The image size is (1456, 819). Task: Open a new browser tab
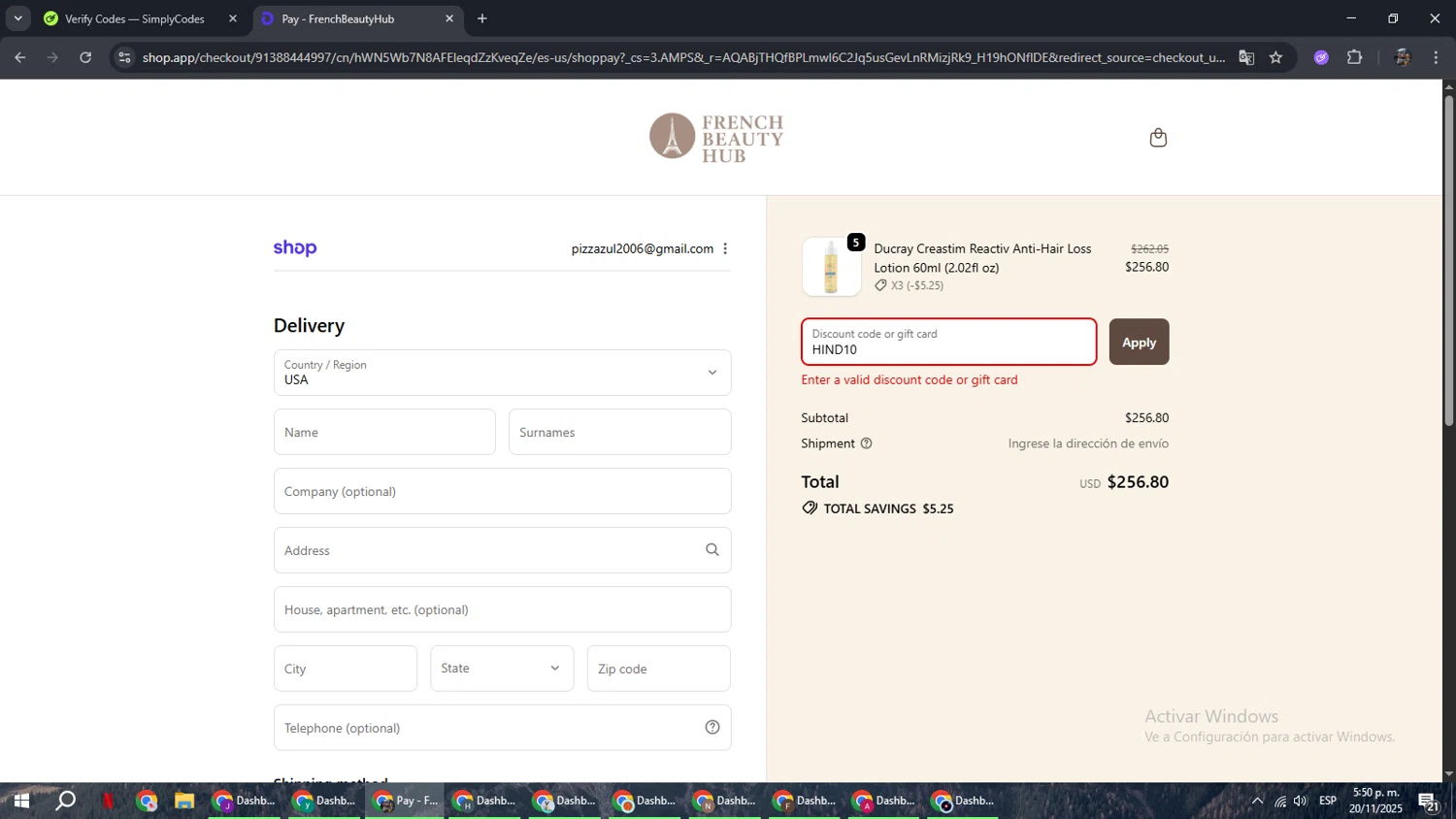pos(482,18)
